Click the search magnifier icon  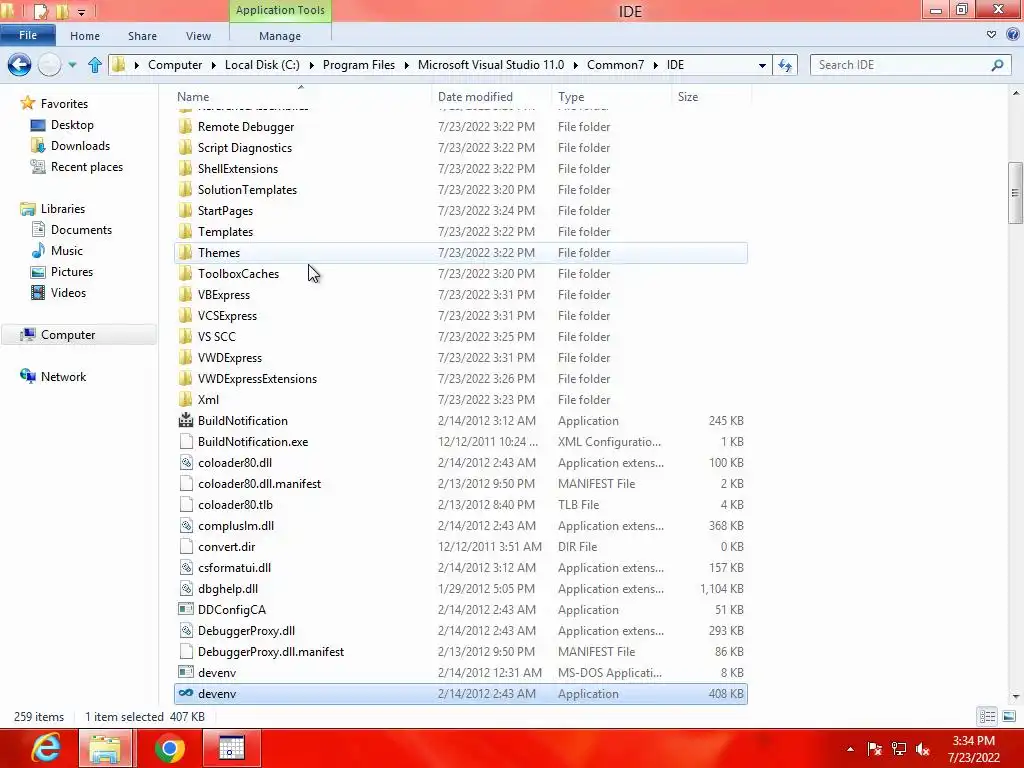(x=997, y=65)
